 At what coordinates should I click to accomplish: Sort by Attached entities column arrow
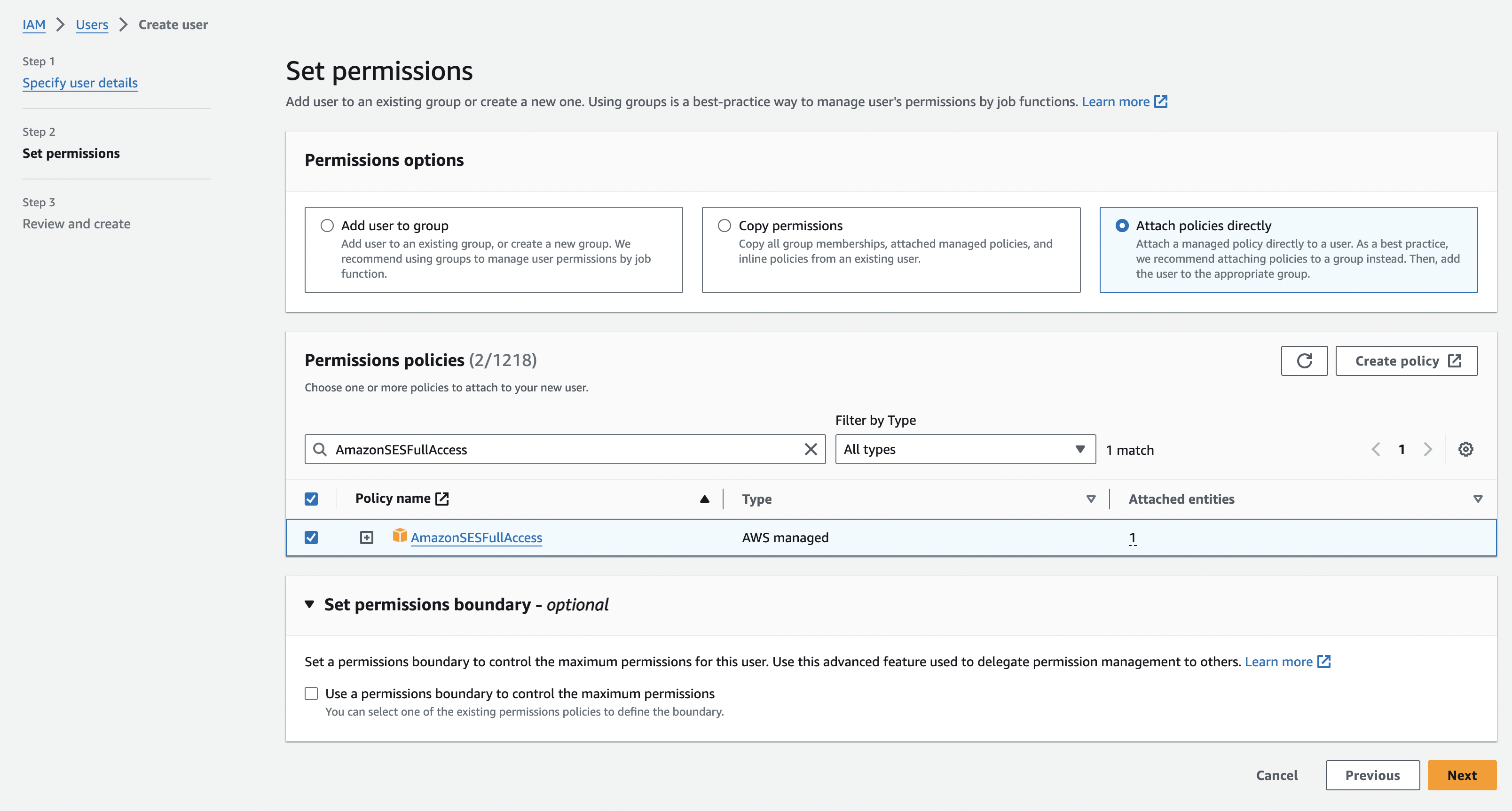(x=1477, y=499)
